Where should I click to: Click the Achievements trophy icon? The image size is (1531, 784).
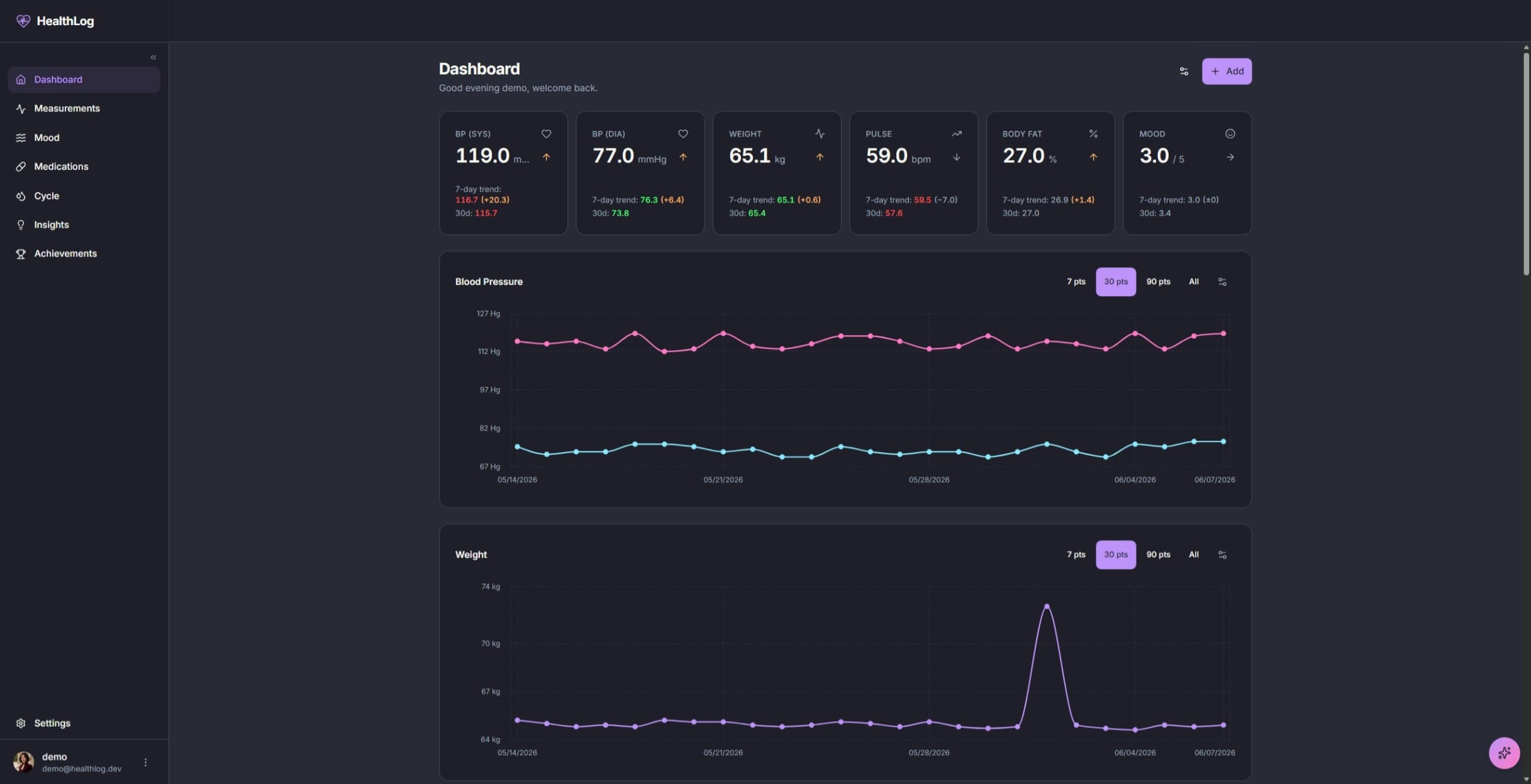[21, 254]
